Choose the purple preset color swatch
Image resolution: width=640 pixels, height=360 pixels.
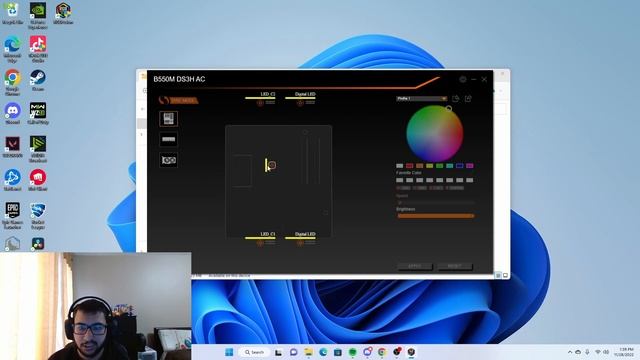click(470, 166)
